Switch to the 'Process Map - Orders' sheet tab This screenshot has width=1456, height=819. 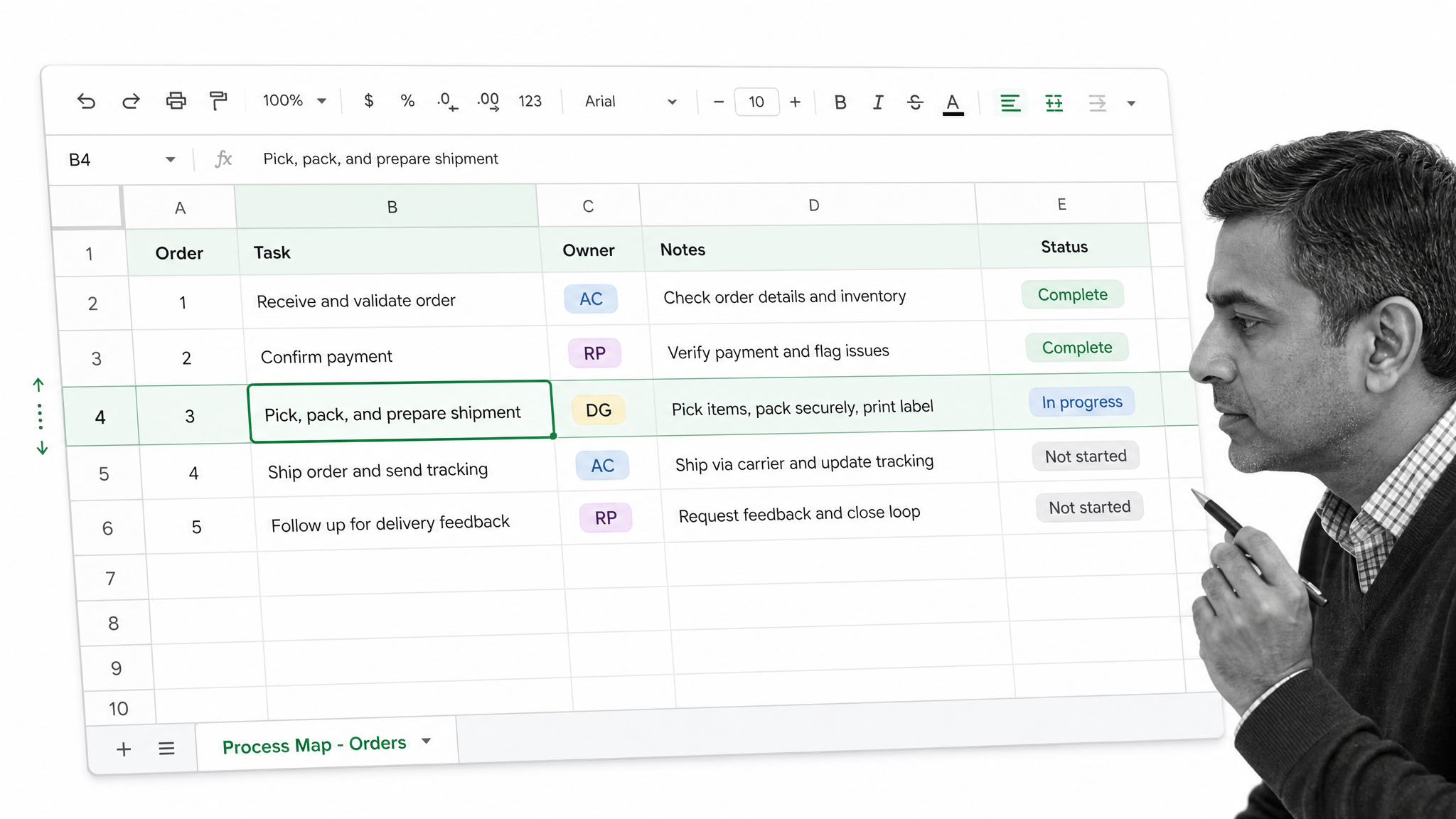click(326, 744)
